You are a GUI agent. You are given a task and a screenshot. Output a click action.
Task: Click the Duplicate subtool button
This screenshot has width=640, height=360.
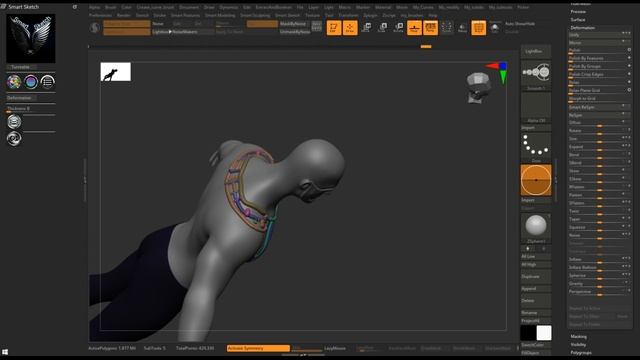pos(536,277)
